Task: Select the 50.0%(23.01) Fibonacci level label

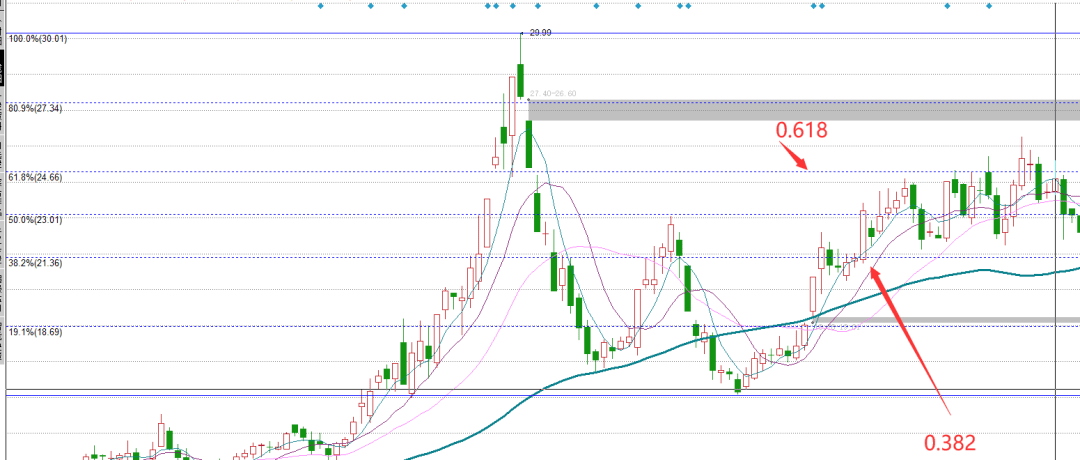Action: [x=35, y=220]
